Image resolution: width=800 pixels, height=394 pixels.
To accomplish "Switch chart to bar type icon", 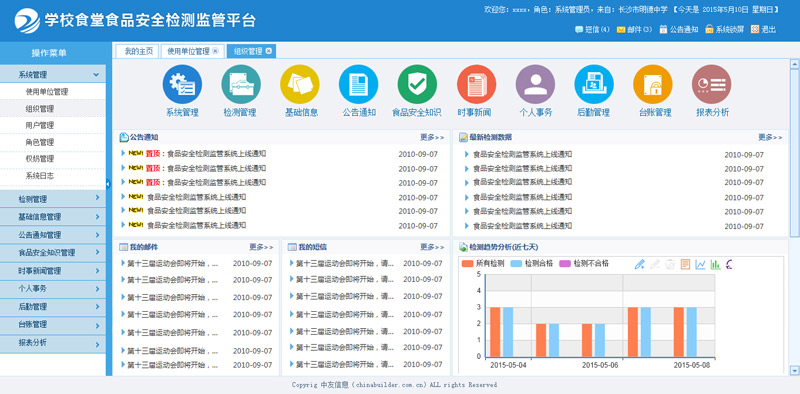I will click(x=715, y=264).
